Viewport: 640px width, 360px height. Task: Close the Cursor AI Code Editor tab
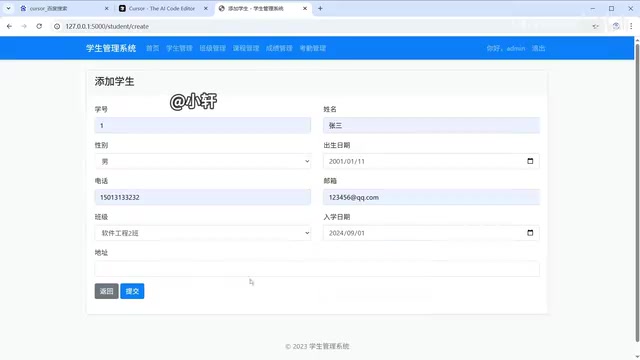(x=206, y=8)
